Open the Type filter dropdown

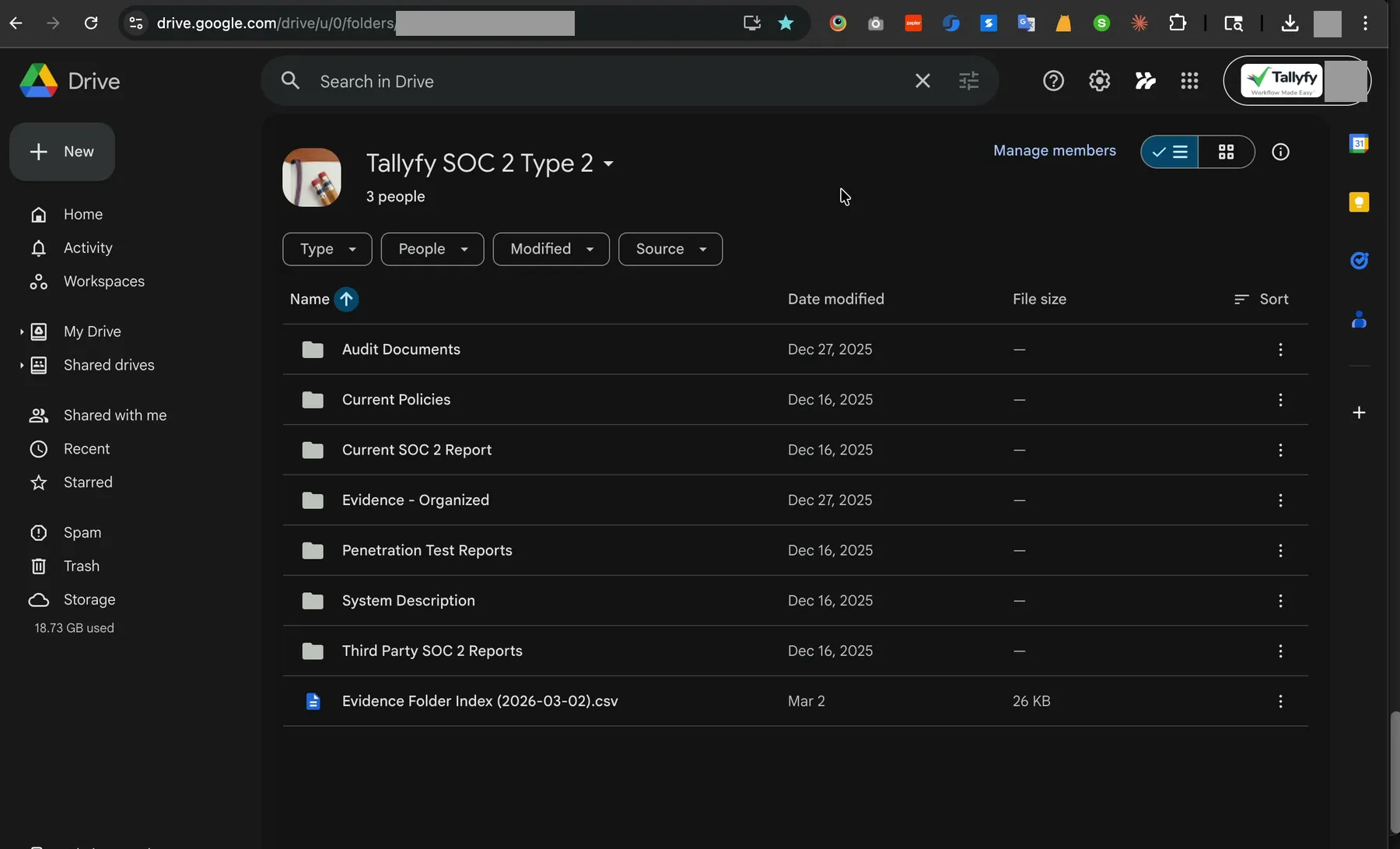pyautogui.click(x=327, y=249)
